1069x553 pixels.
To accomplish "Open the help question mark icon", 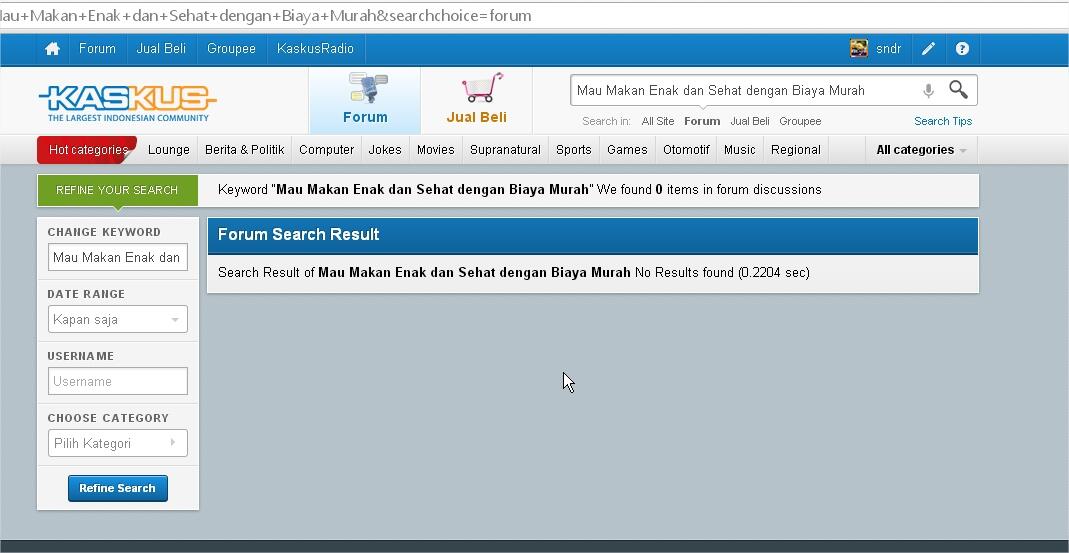I will (962, 49).
